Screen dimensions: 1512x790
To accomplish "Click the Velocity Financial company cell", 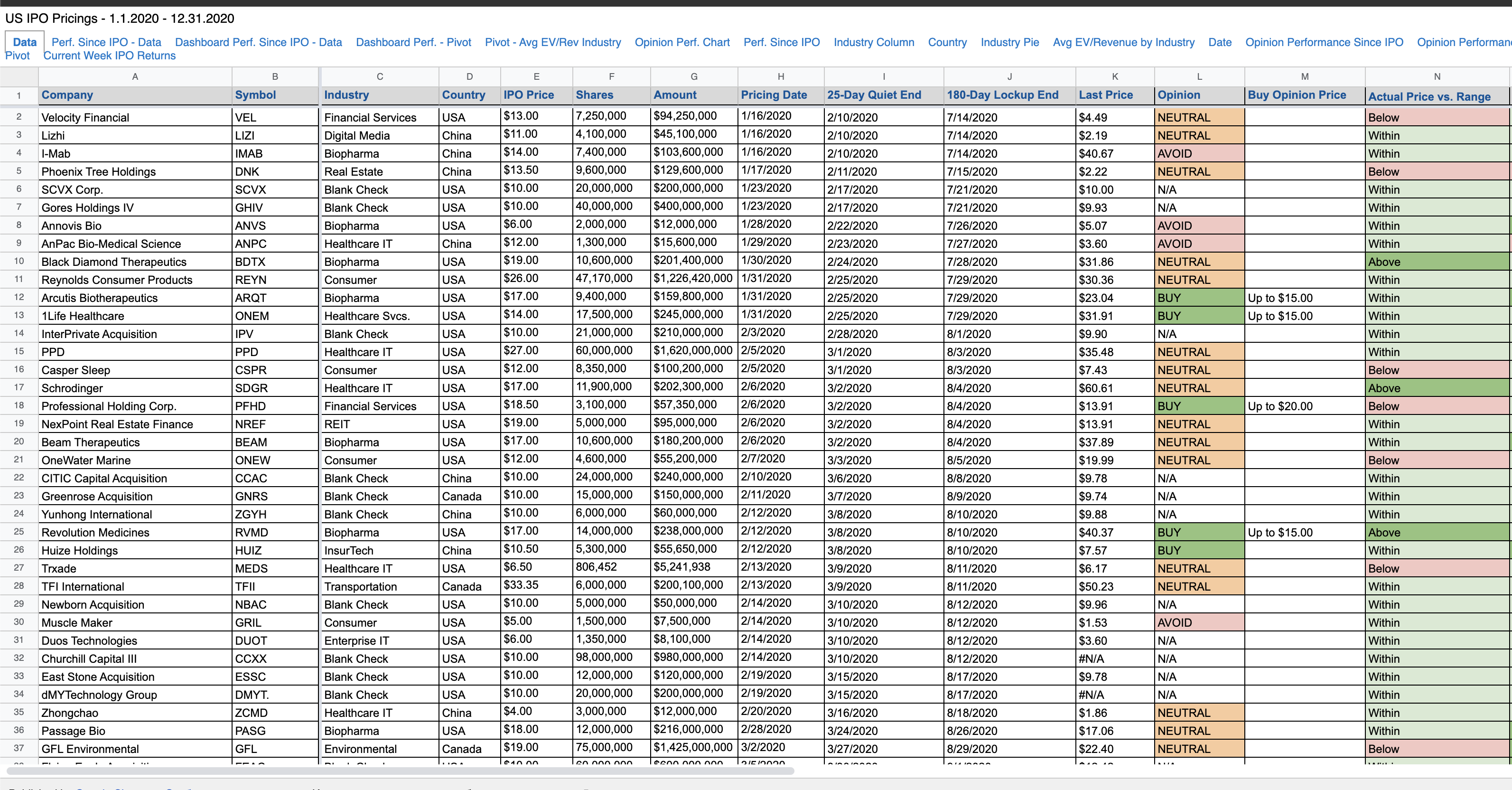I will pos(135,117).
